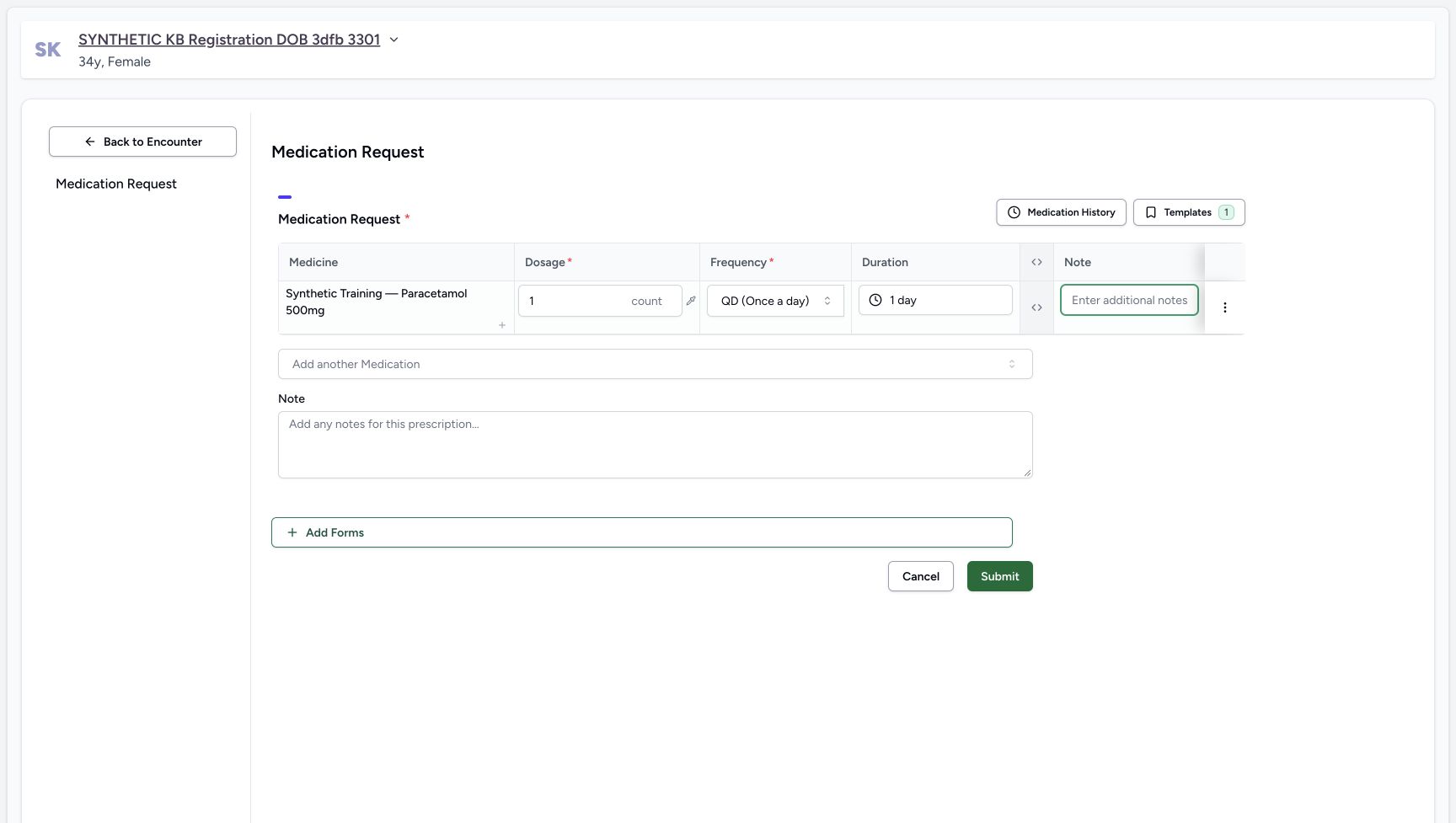Click the Dosage count field

coord(600,301)
